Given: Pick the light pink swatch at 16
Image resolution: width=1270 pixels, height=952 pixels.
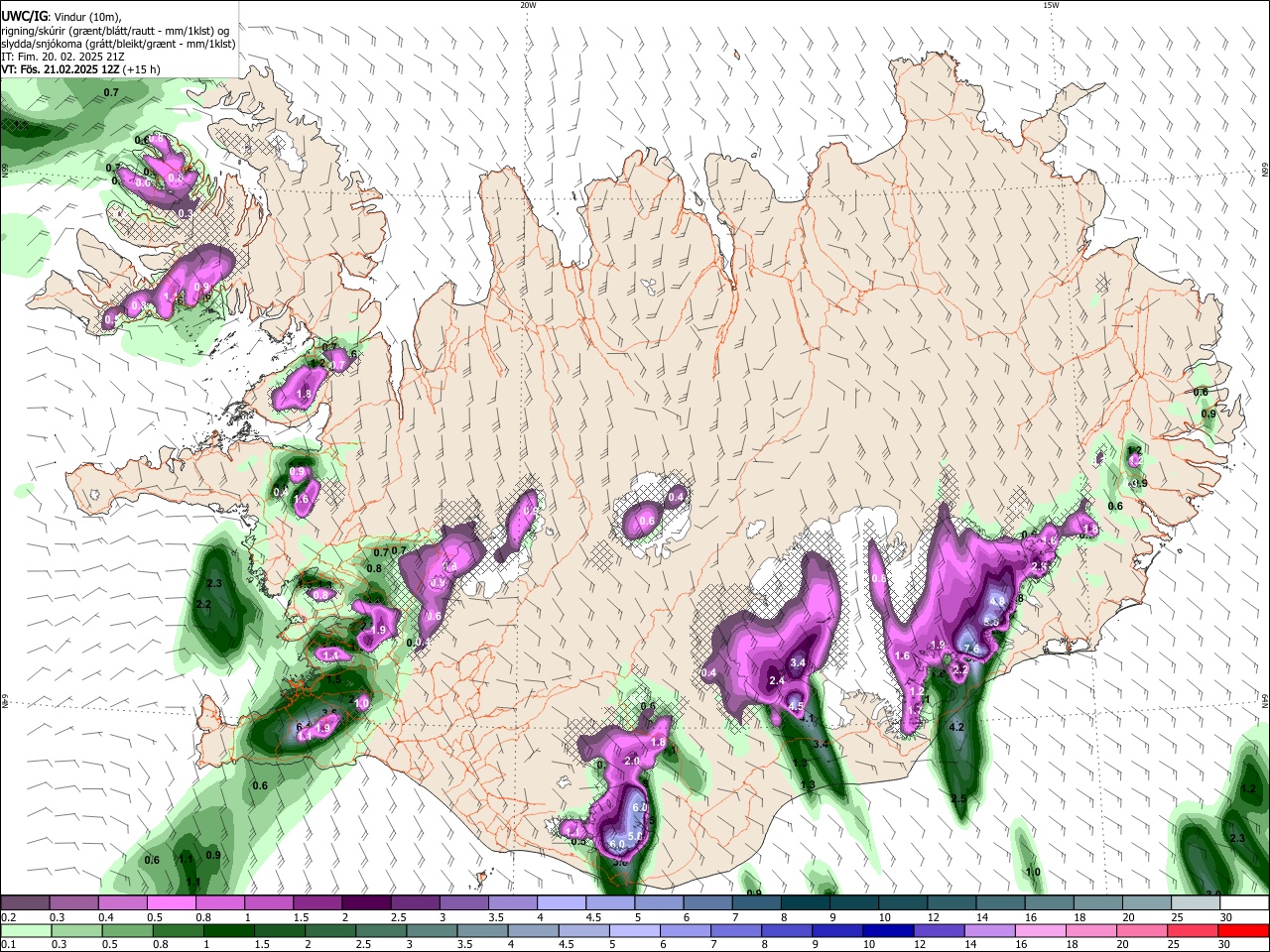Looking at the screenshot, I should coord(1041,931).
